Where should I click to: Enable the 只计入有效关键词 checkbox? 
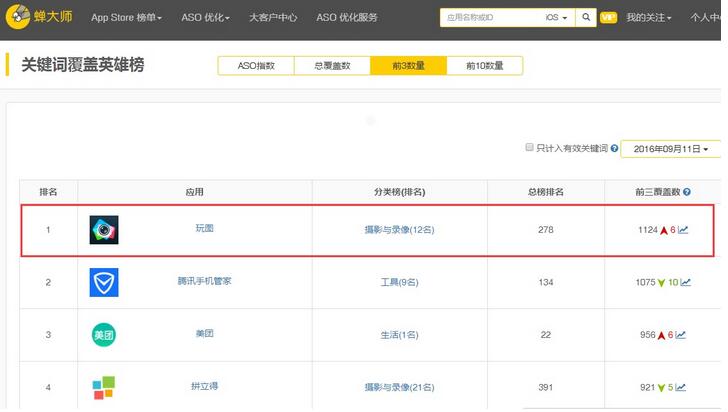[x=529, y=147]
